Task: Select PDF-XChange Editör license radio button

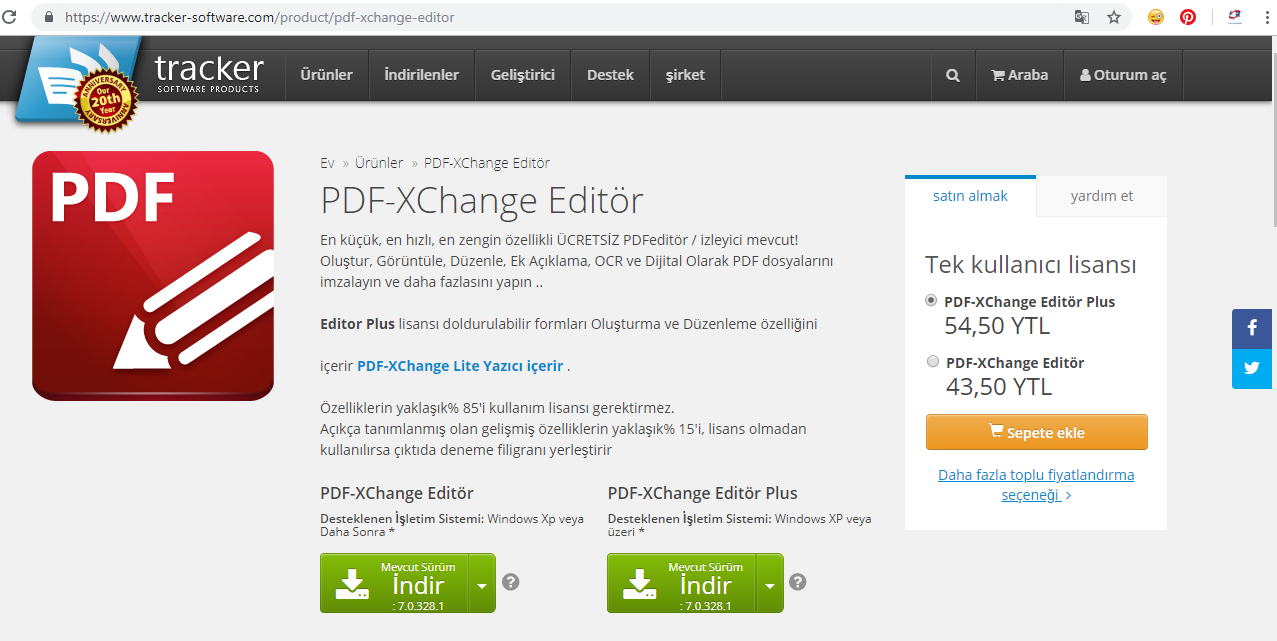Action: (x=933, y=362)
